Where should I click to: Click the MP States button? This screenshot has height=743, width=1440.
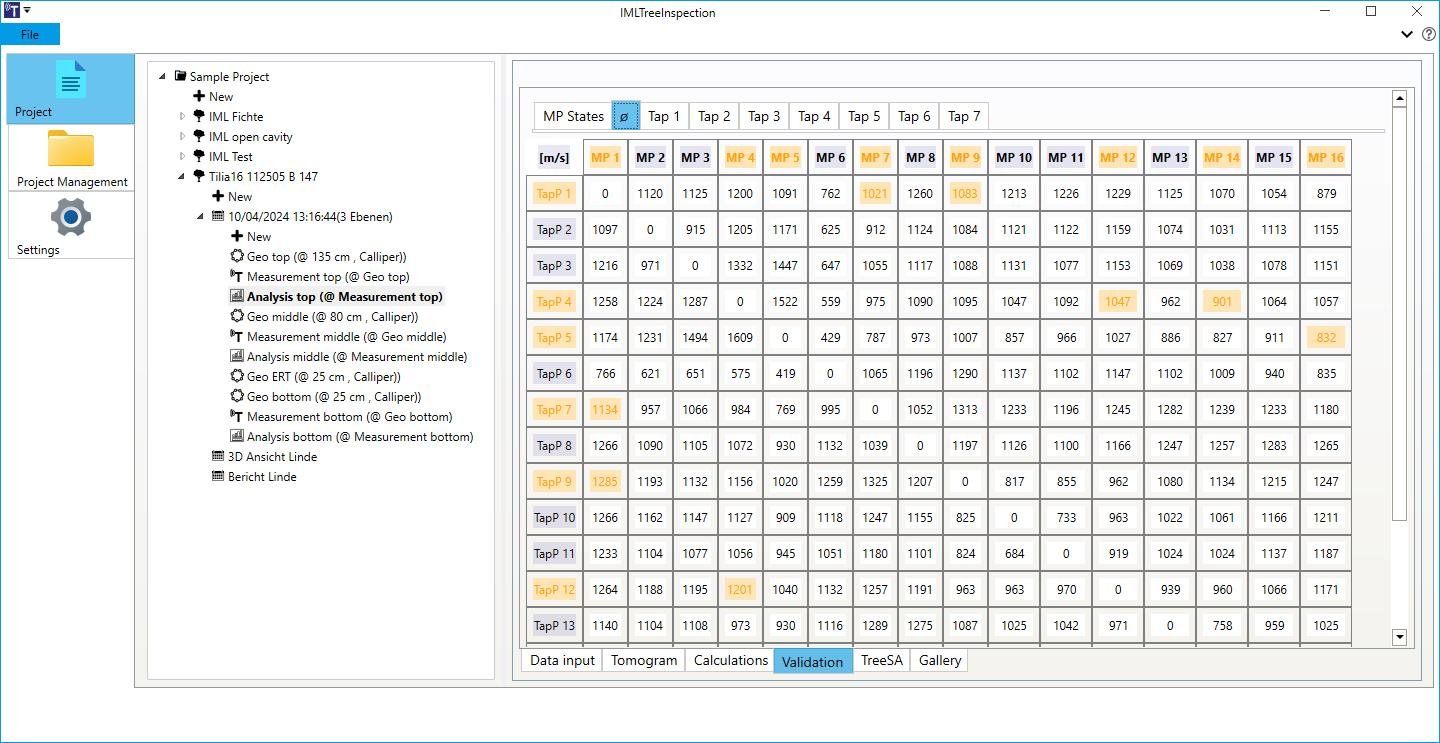tap(573, 116)
